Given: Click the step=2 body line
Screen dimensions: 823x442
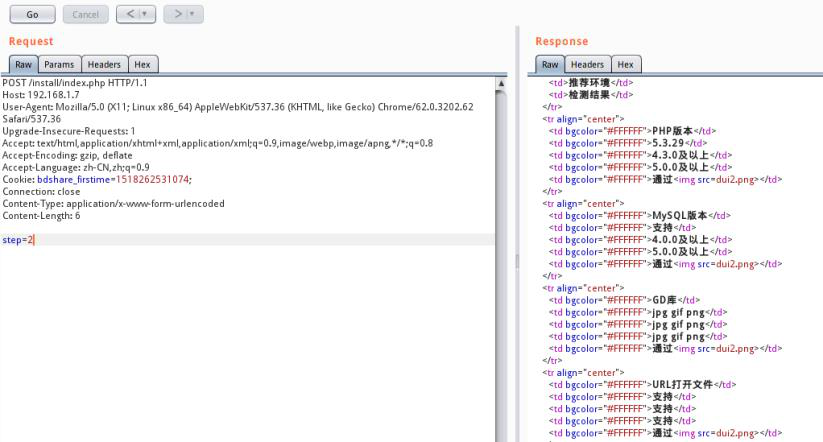Looking at the screenshot, I should [x=247, y=240].
